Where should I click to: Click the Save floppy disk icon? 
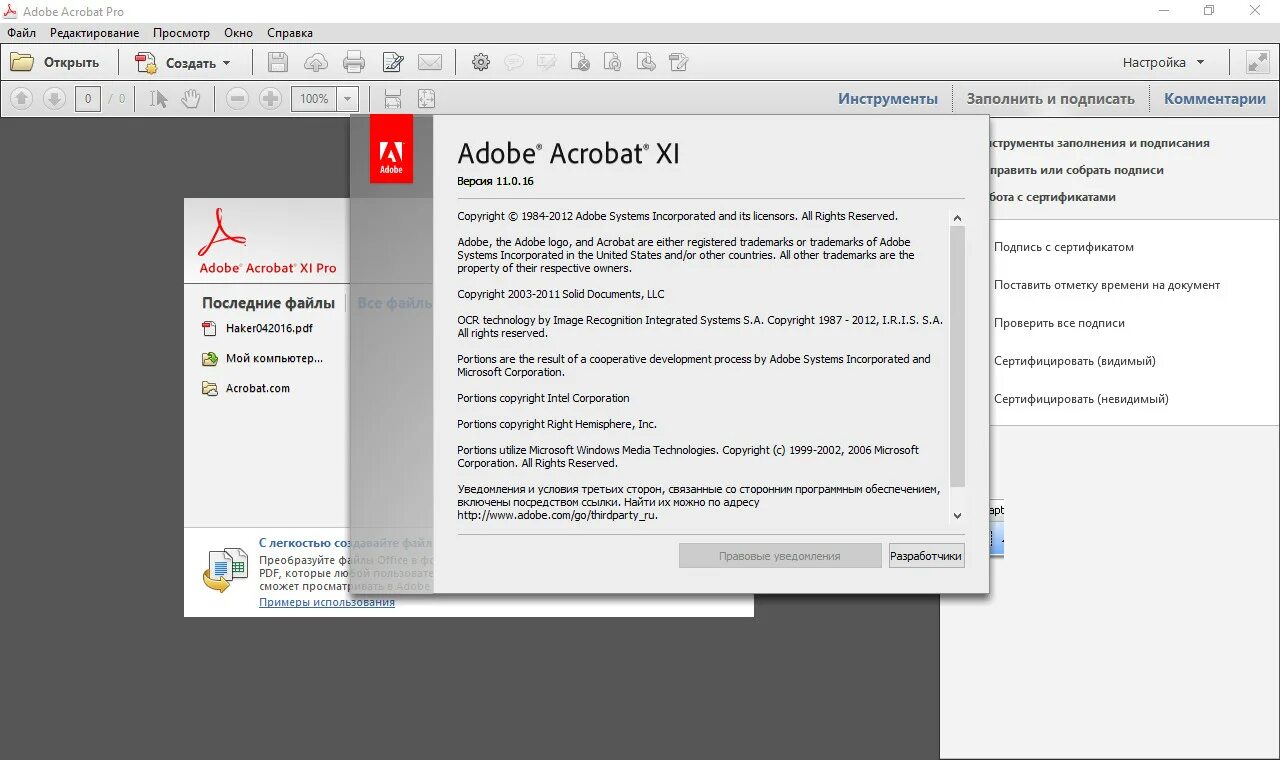(x=278, y=62)
